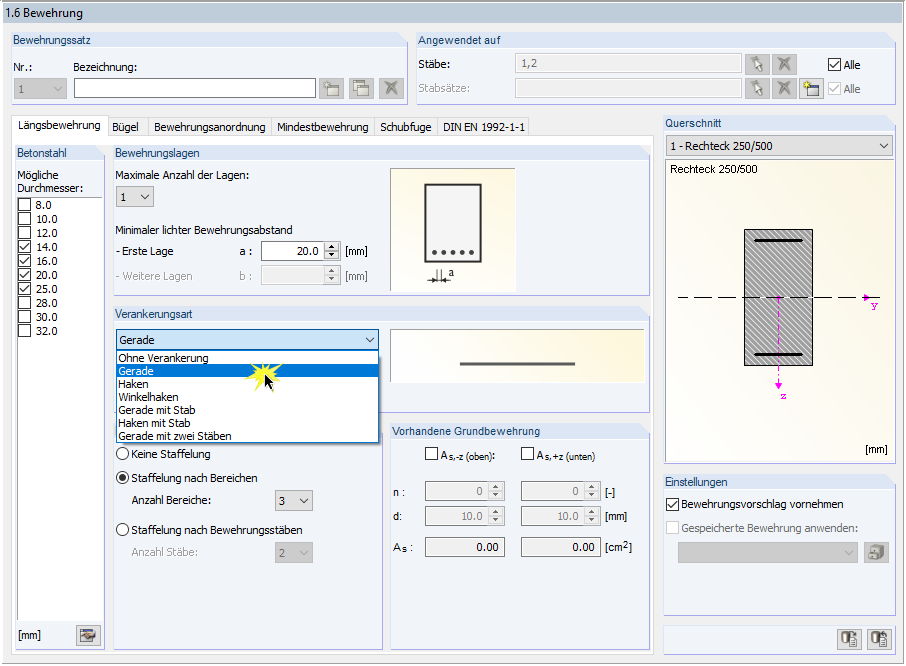Image resolution: width=906 pixels, height=666 pixels.
Task: Switch to the Bügel tab
Action: point(127,127)
